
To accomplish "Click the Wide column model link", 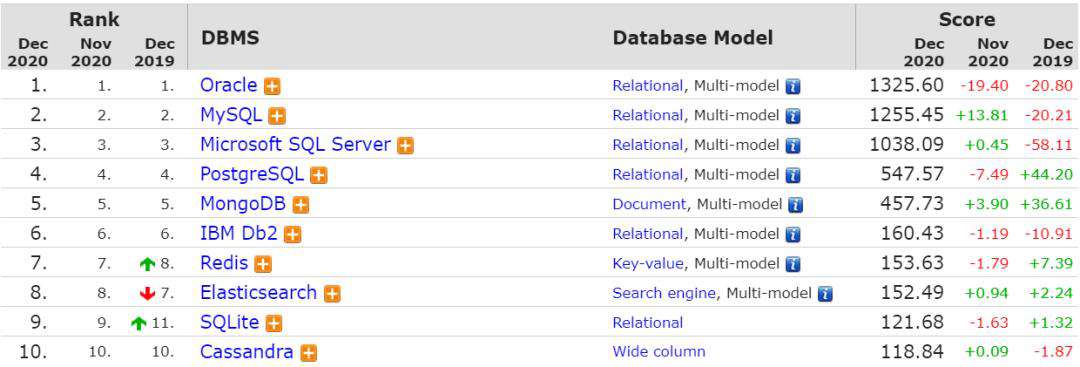I will (658, 352).
